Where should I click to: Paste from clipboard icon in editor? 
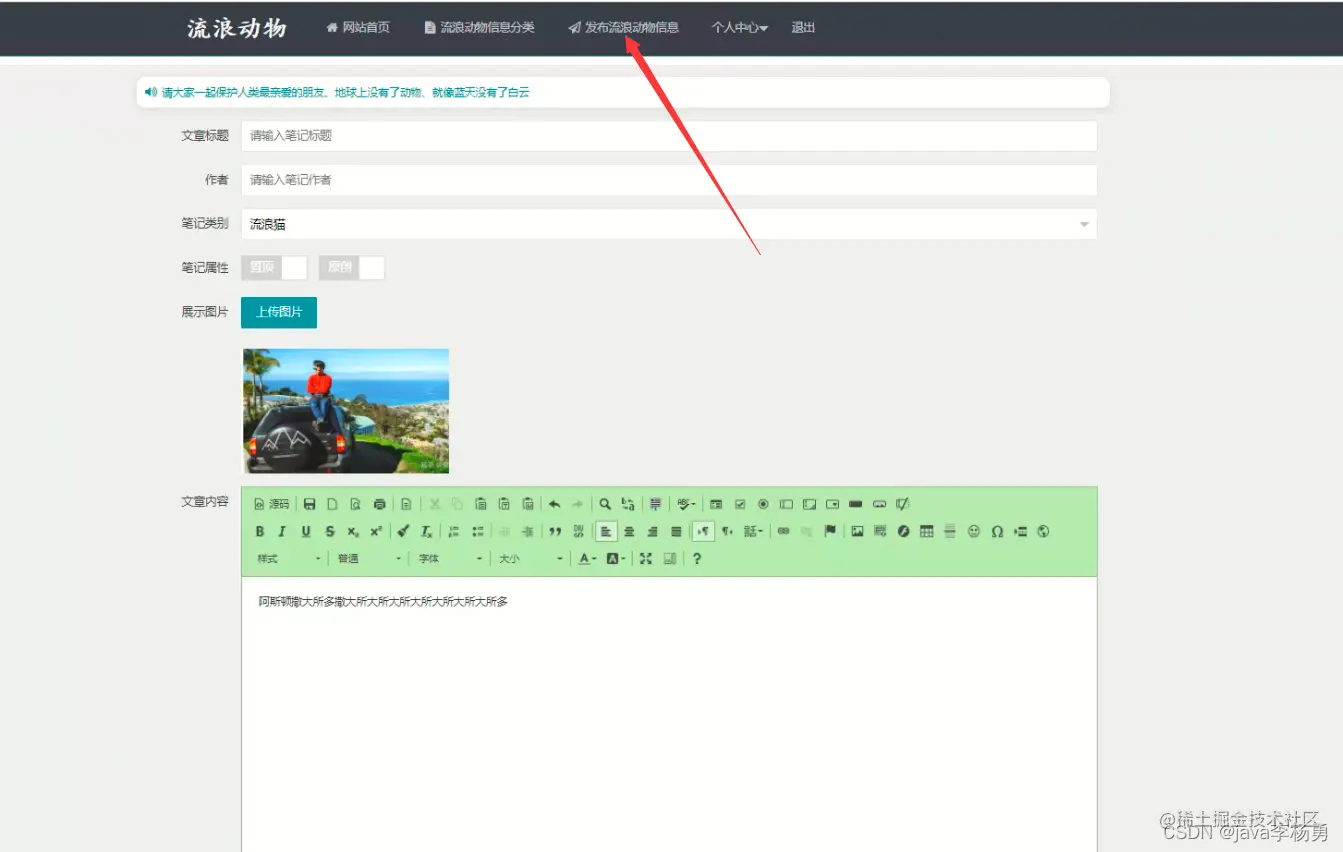(481, 504)
